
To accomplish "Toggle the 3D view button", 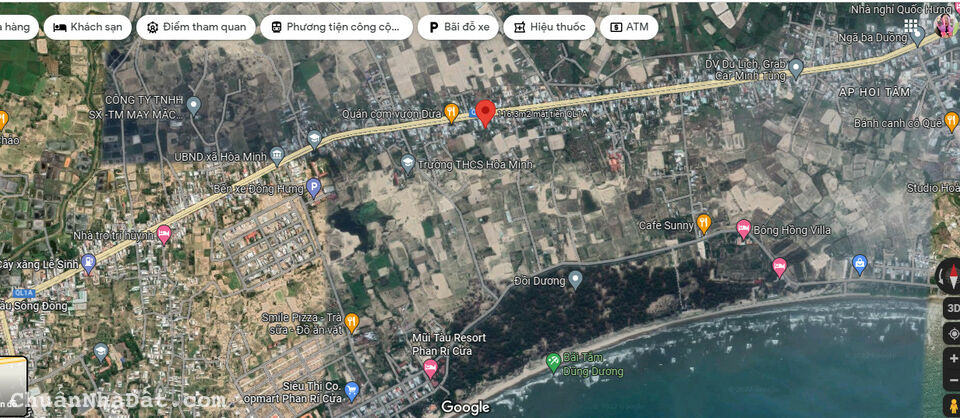I will coord(952,309).
